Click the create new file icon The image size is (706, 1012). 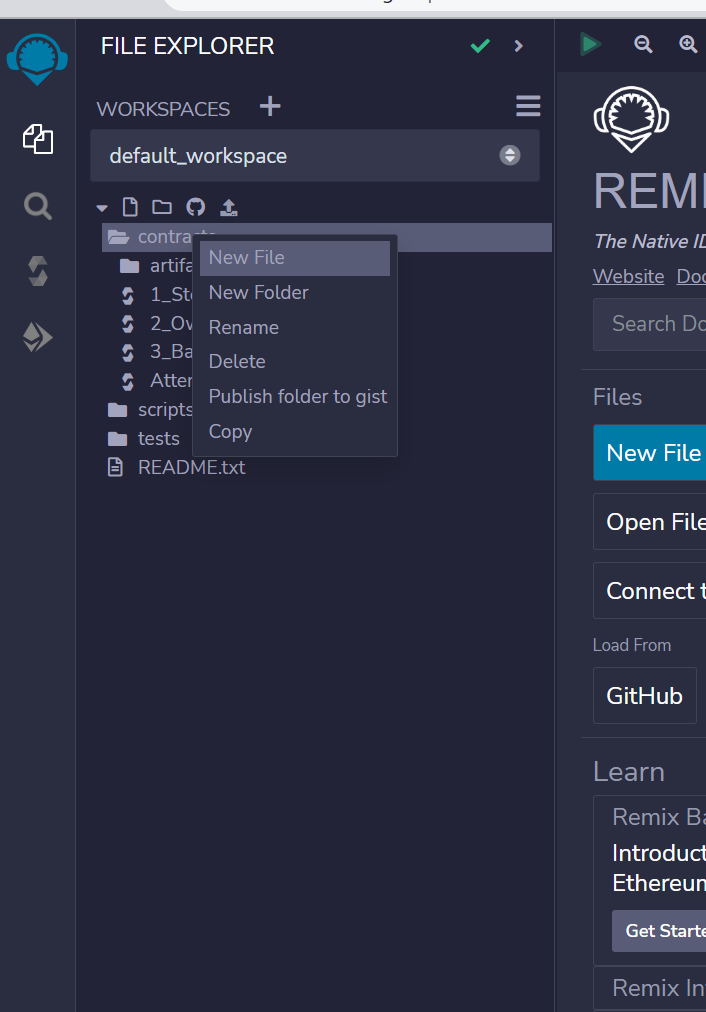tap(130, 207)
